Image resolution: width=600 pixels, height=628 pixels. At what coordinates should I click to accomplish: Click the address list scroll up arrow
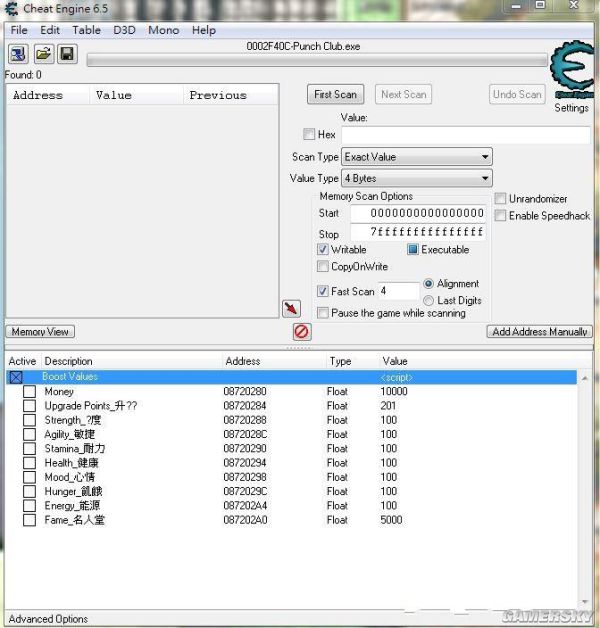(x=585, y=378)
